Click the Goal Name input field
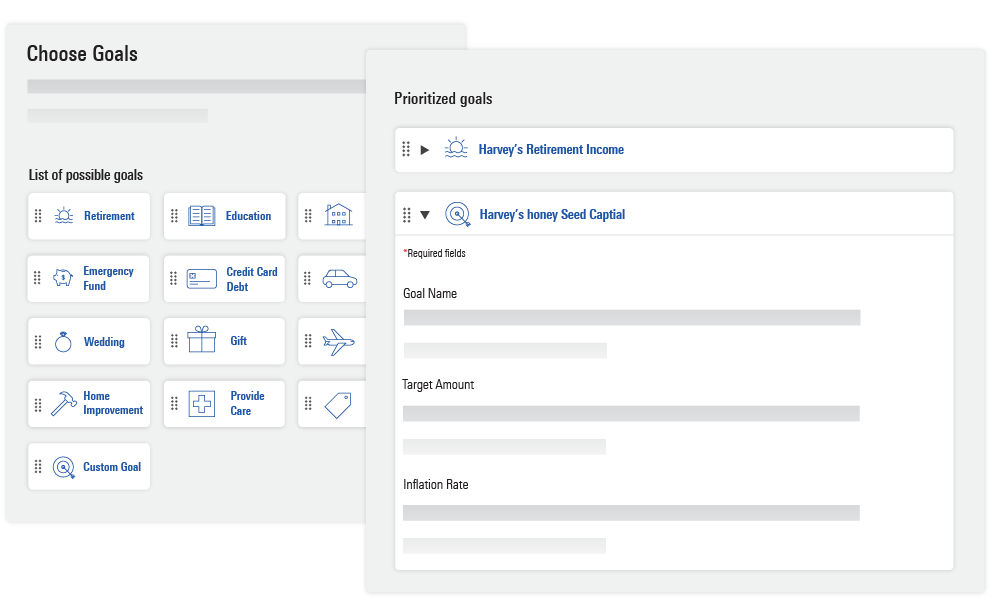This screenshot has height=601, width=1000. pyautogui.click(x=631, y=317)
